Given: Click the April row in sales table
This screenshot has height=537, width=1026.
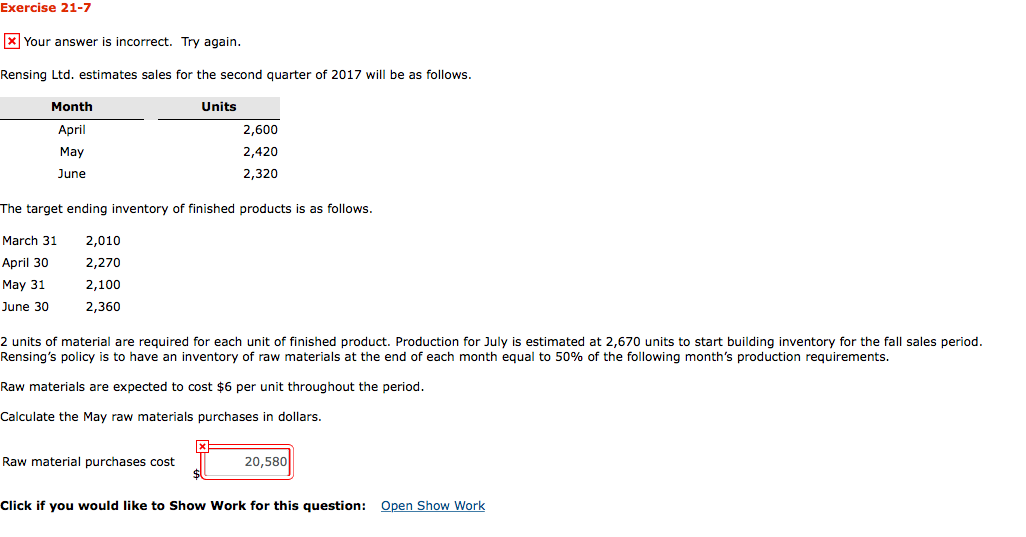Looking at the screenshot, I should [140, 130].
